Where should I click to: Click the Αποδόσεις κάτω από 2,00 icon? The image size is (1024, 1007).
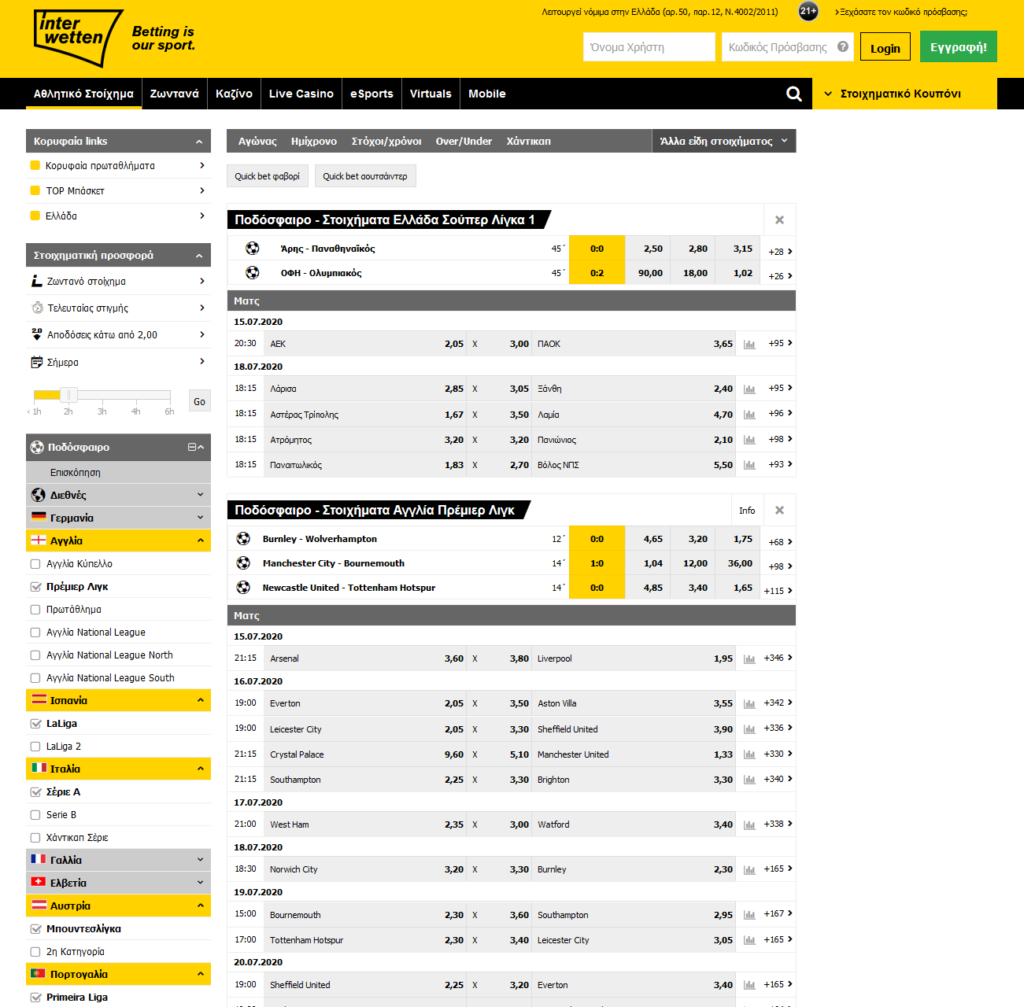point(37,334)
